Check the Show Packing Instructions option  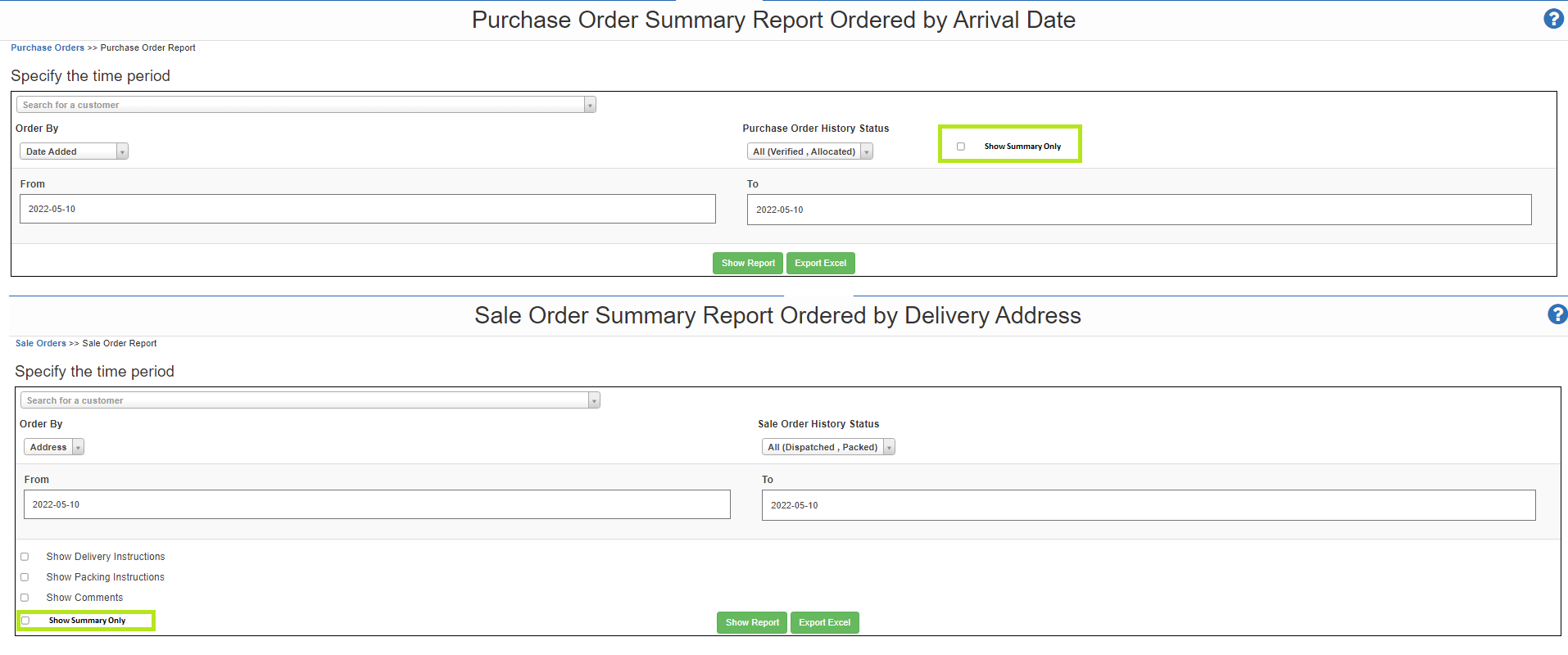pyautogui.click(x=25, y=577)
